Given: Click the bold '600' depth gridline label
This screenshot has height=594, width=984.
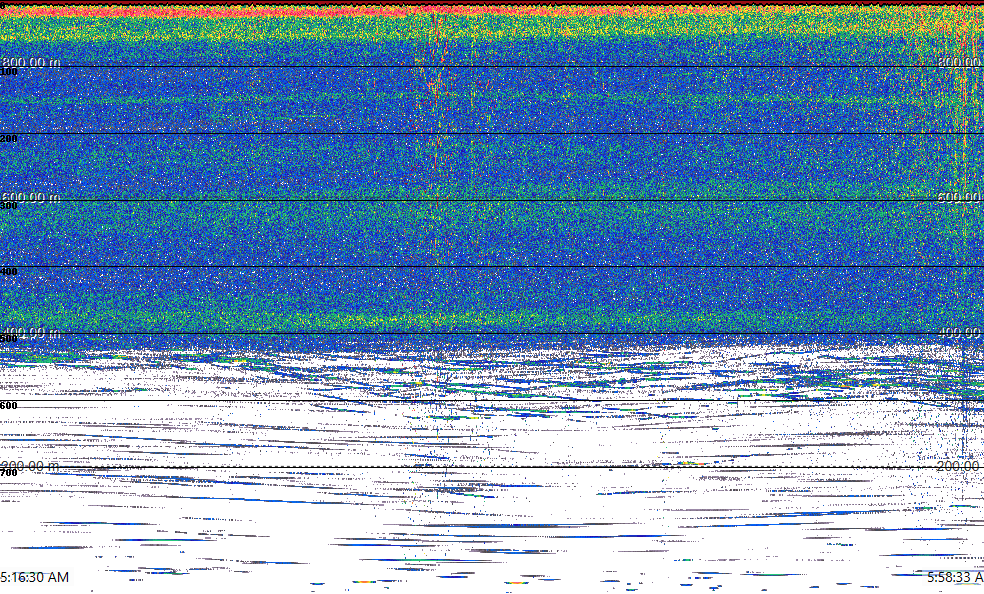Looking at the screenshot, I should click(x=9, y=406).
